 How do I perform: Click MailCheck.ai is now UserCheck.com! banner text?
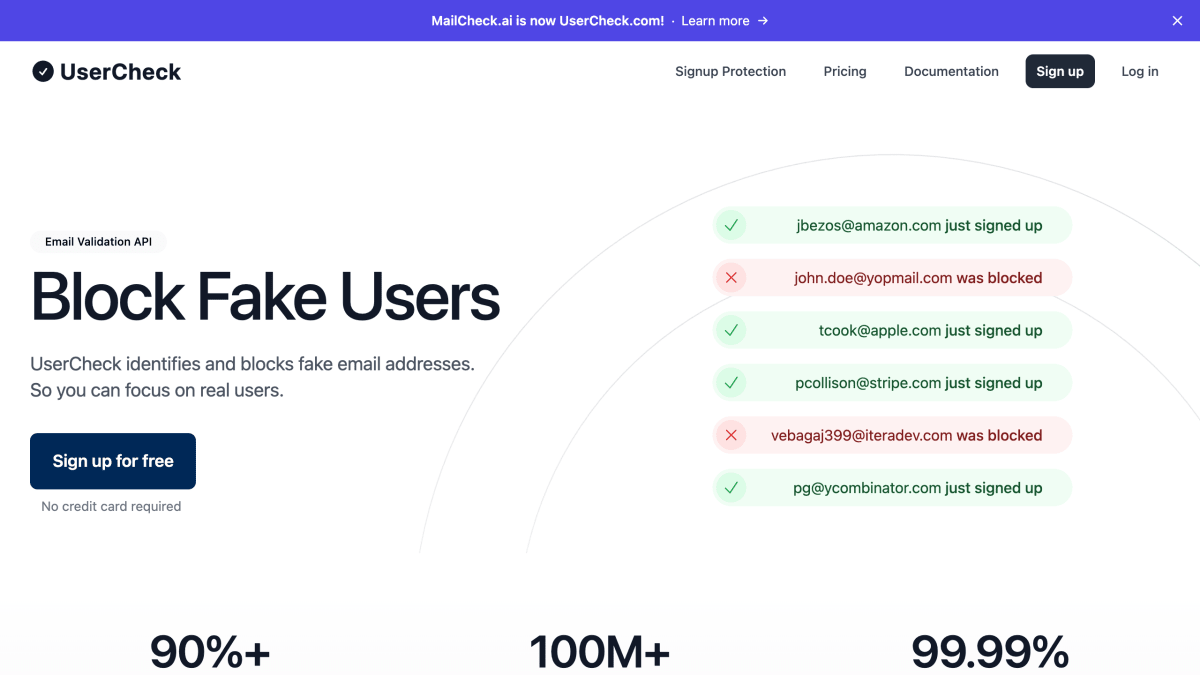pos(548,21)
